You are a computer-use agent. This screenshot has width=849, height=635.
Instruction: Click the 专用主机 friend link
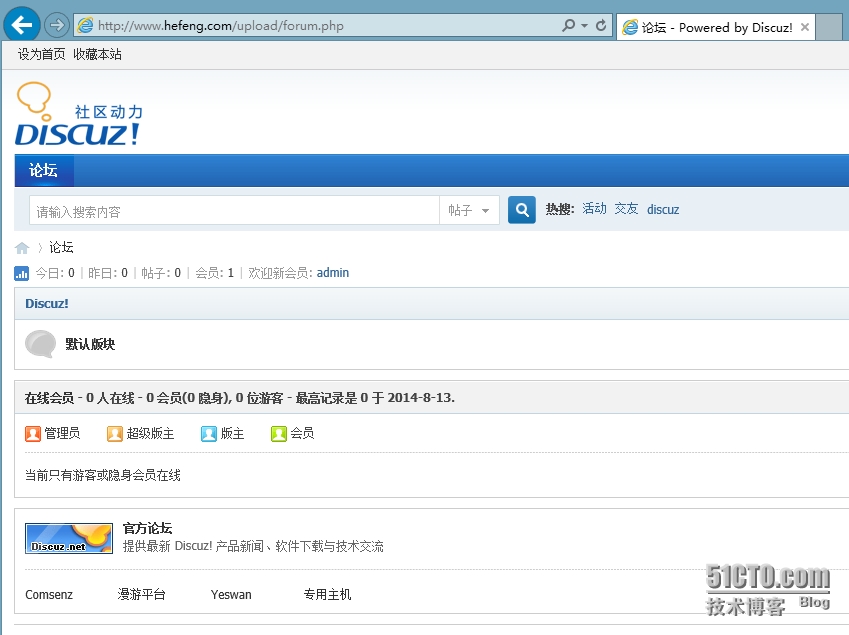click(327, 594)
